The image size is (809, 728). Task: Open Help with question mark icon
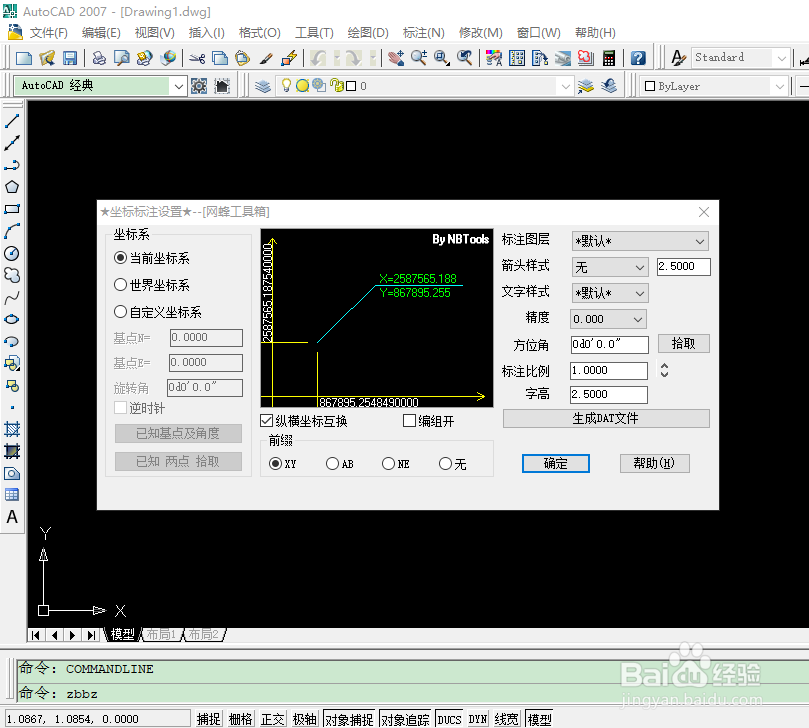[638, 58]
